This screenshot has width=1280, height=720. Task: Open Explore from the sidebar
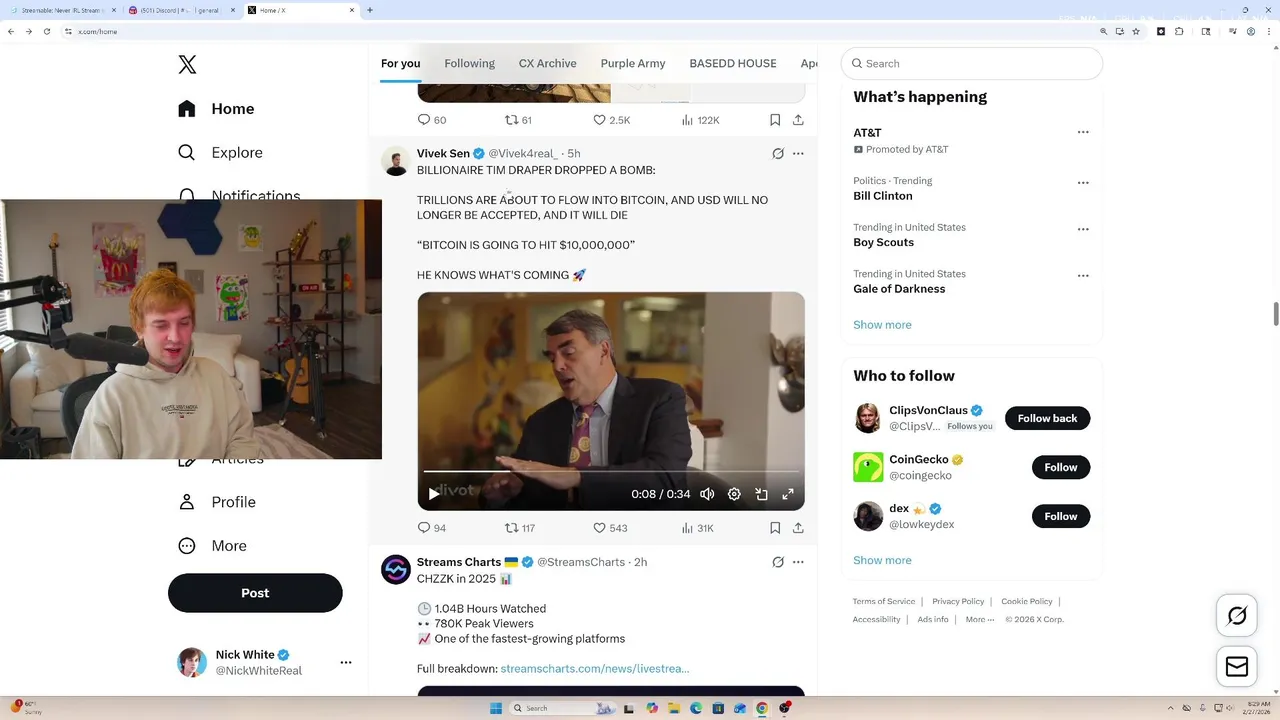pos(220,153)
